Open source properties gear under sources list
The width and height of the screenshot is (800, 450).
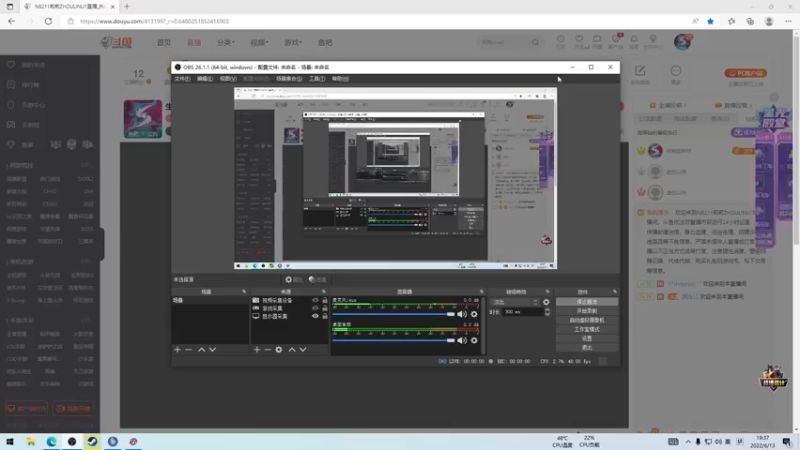coord(279,350)
